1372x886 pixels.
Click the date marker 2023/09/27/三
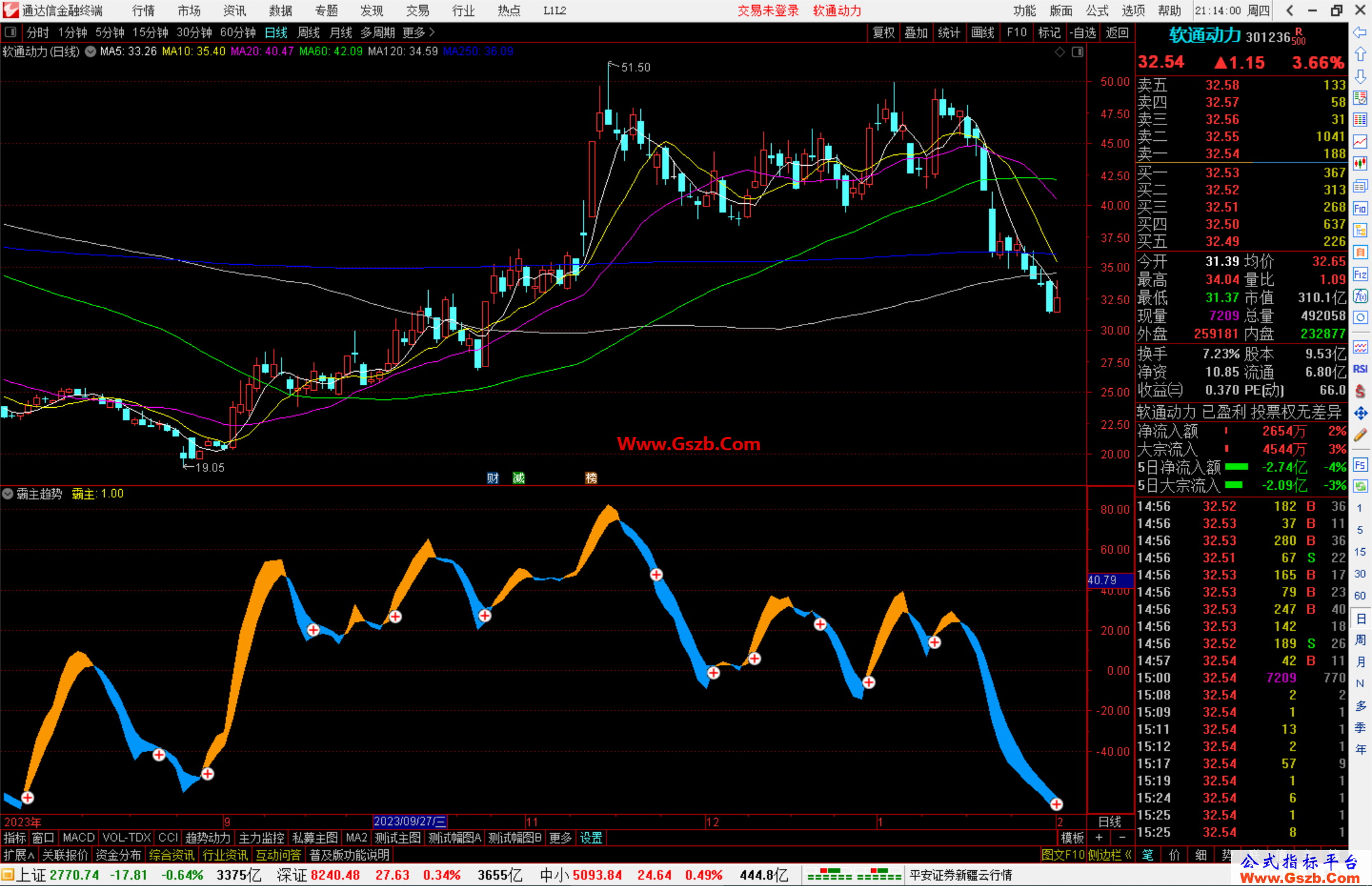[x=410, y=821]
